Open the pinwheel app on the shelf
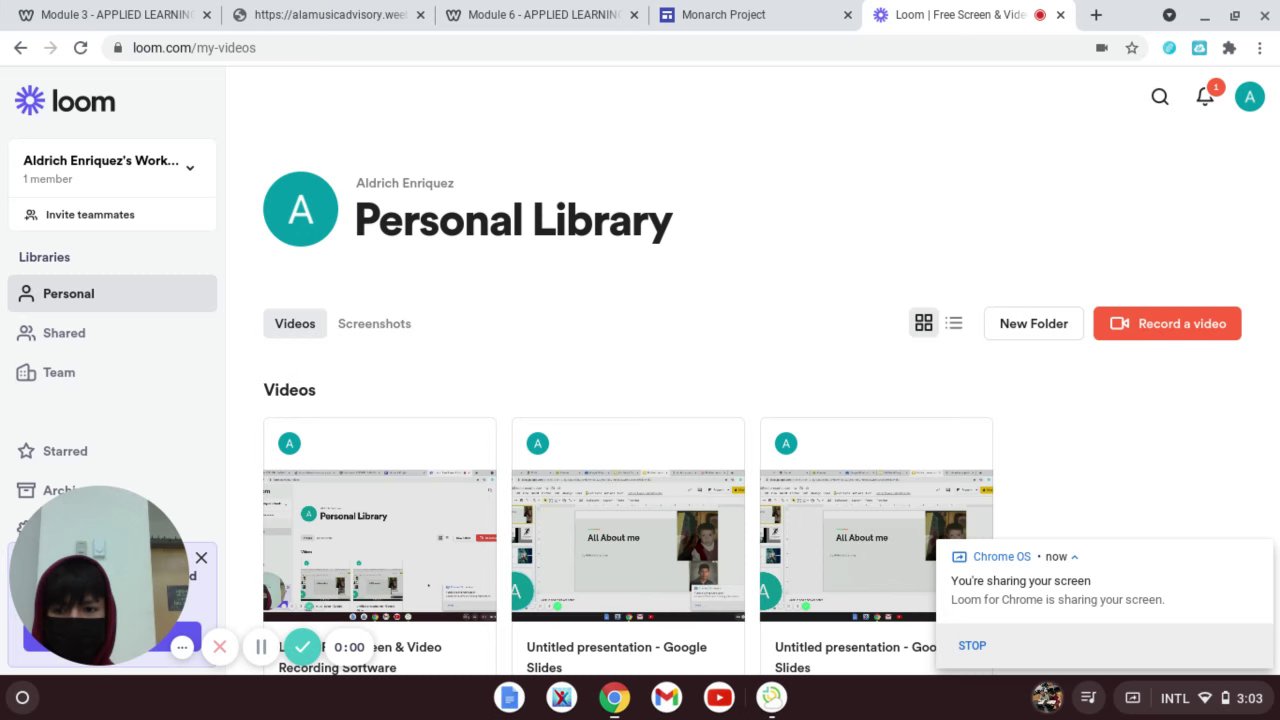Image resolution: width=1280 pixels, height=720 pixels. (771, 698)
